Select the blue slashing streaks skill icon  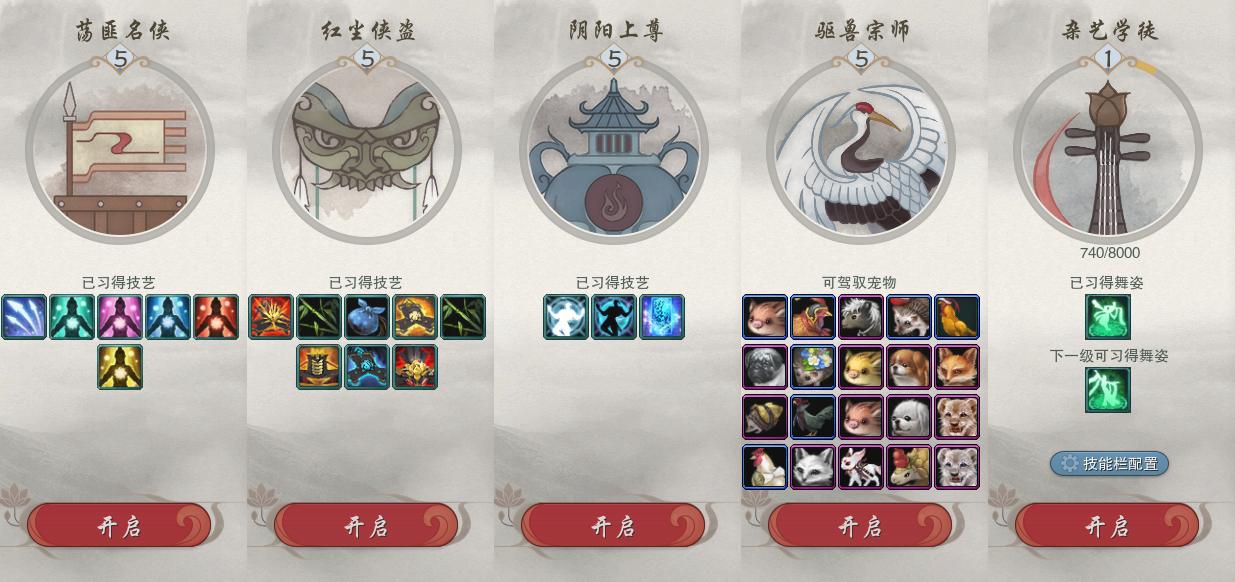tap(24, 317)
